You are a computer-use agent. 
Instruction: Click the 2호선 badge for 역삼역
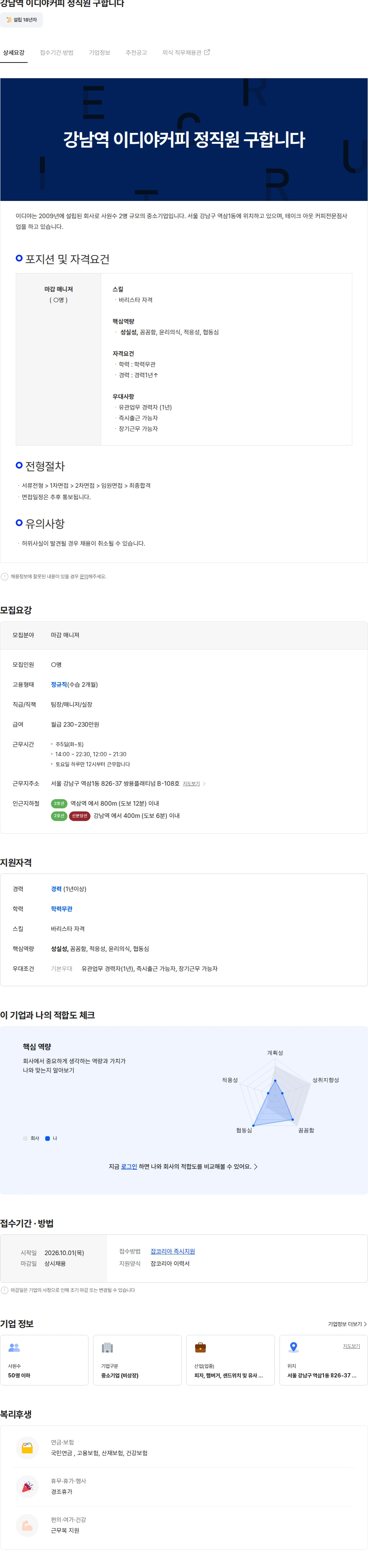(x=59, y=803)
